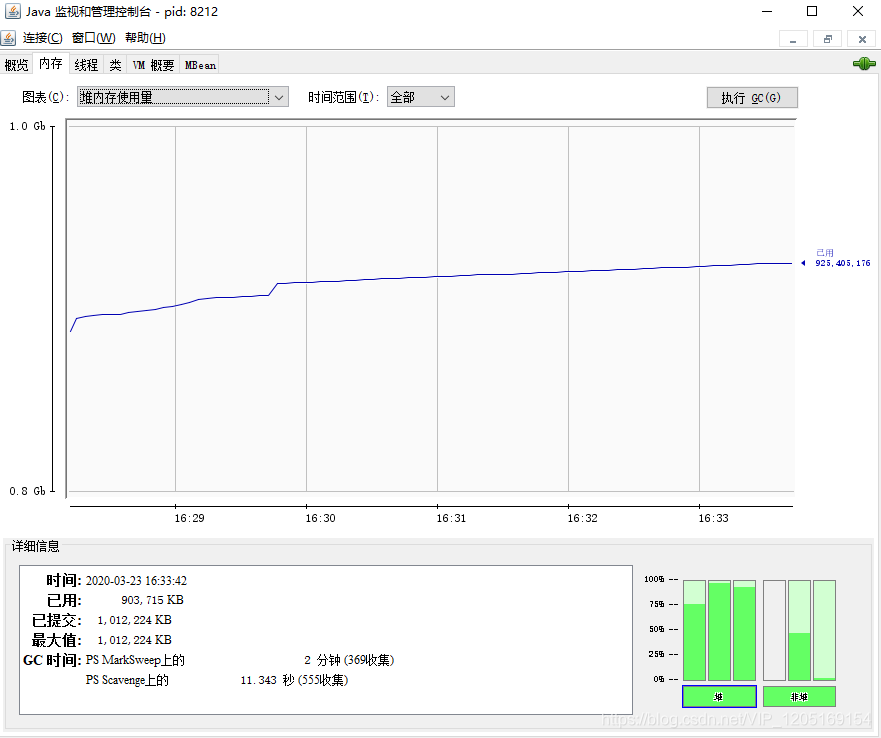This screenshot has width=881, height=738.
Task: Select the 内存 tab
Action: pyautogui.click(x=51, y=64)
